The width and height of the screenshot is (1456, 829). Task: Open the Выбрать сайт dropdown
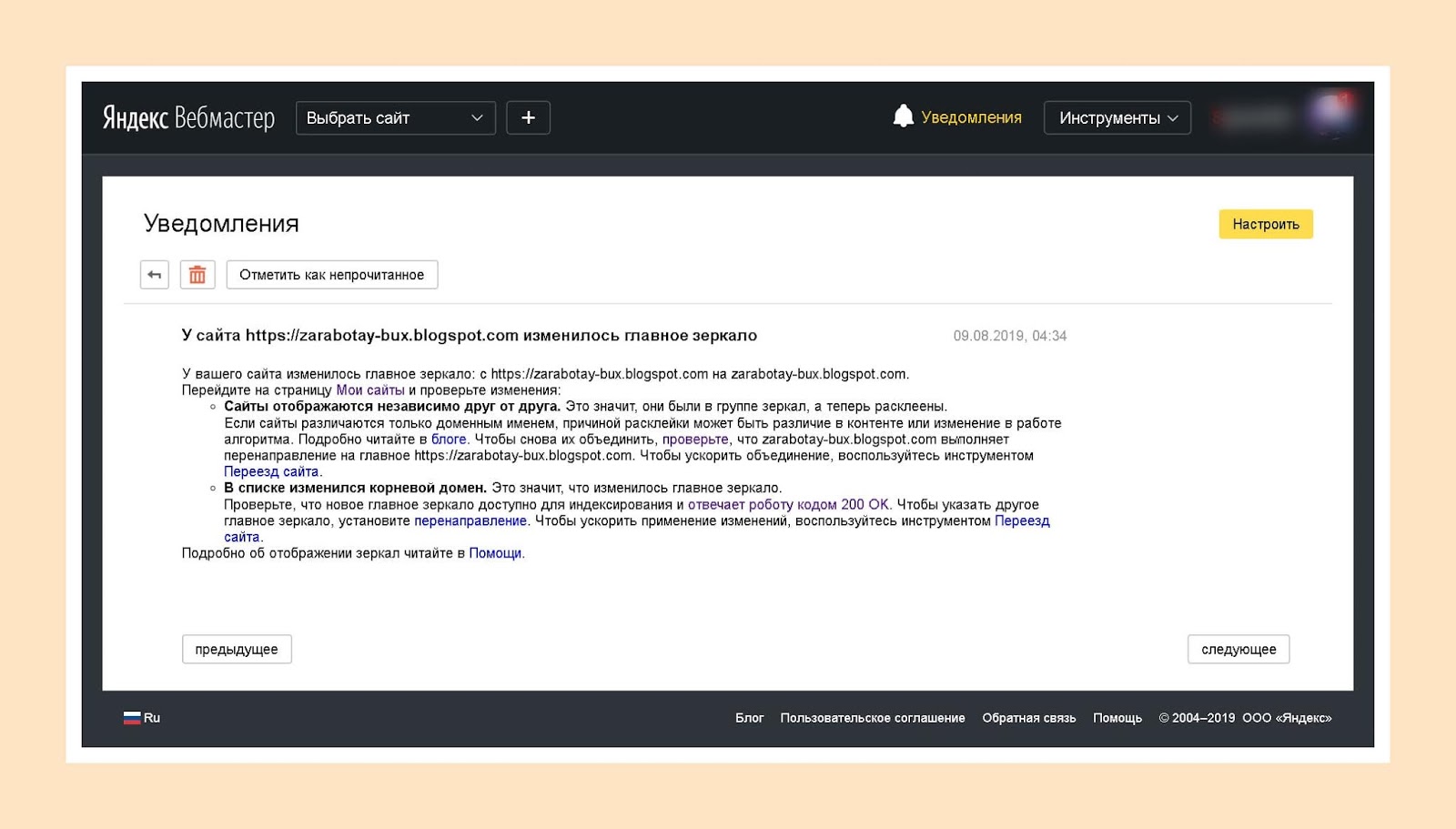coord(395,118)
